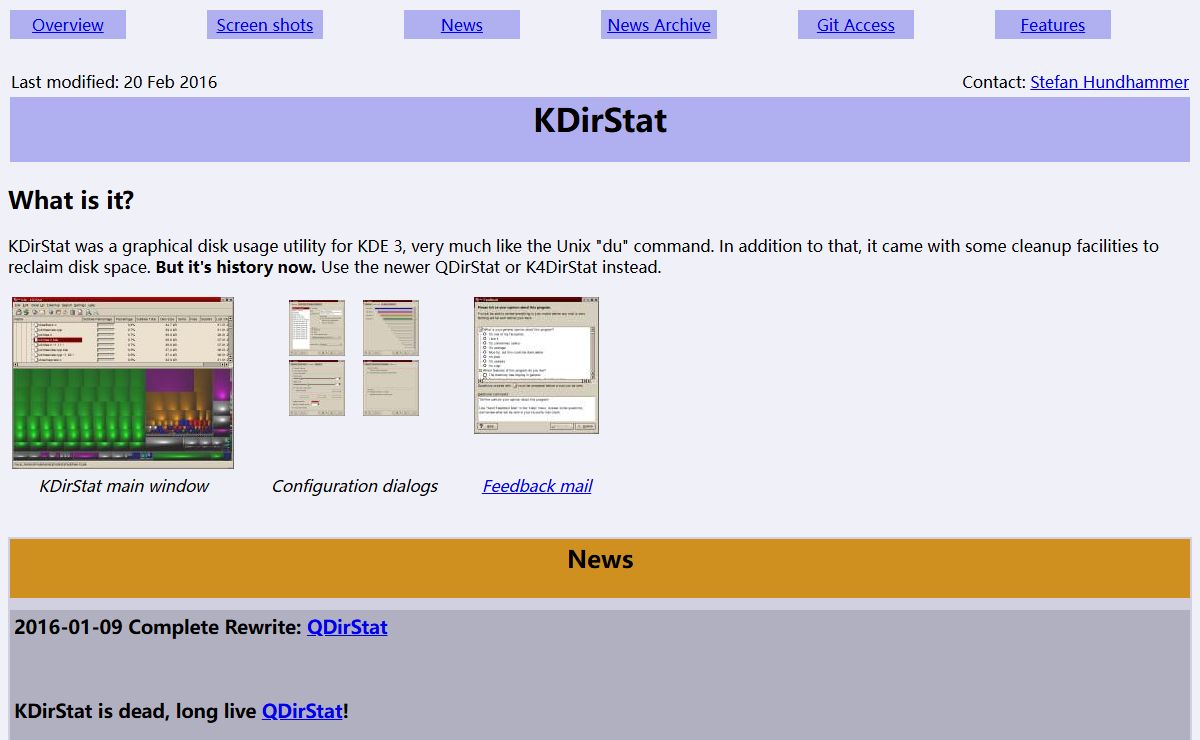Viewport: 1200px width, 740px height.
Task: Click the 'KDirStat main window' caption
Action: click(124, 486)
